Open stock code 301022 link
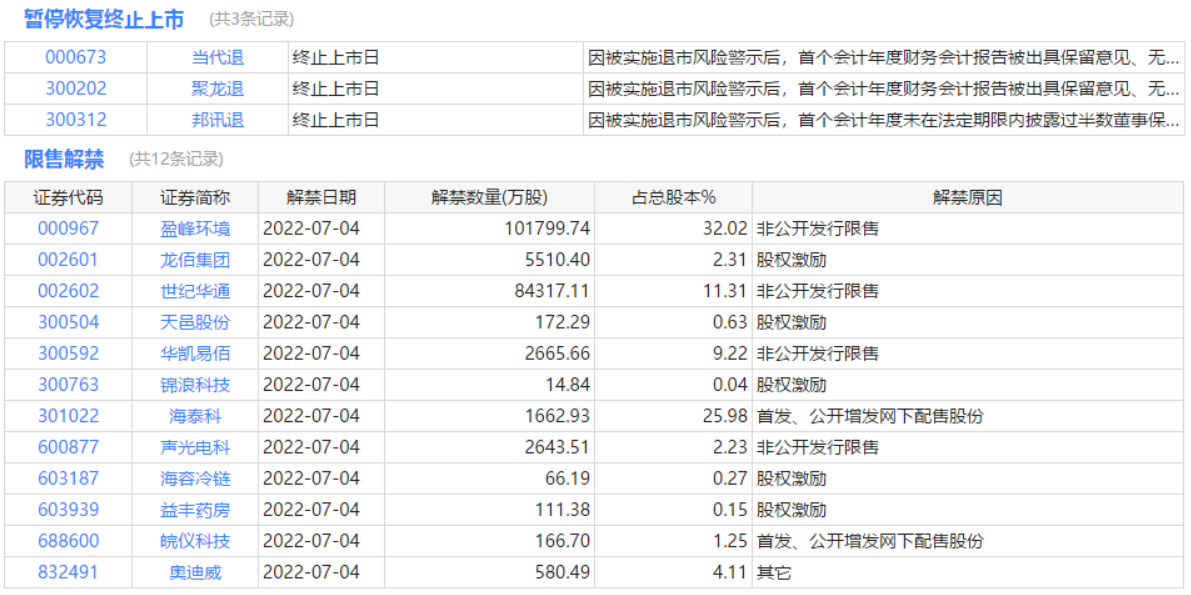Viewport: 1191px width, 595px height. [x=68, y=416]
